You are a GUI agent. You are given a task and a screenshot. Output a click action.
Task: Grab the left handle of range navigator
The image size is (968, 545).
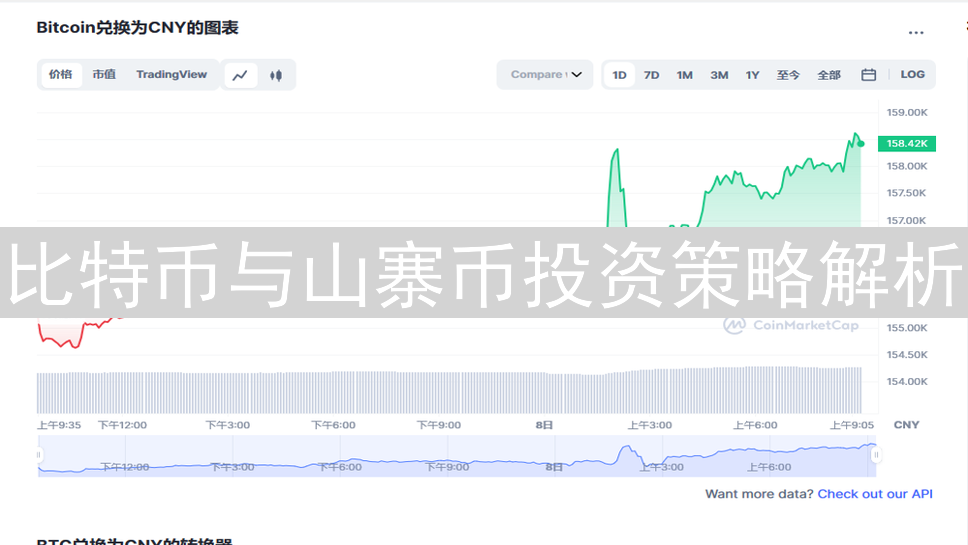[39, 455]
